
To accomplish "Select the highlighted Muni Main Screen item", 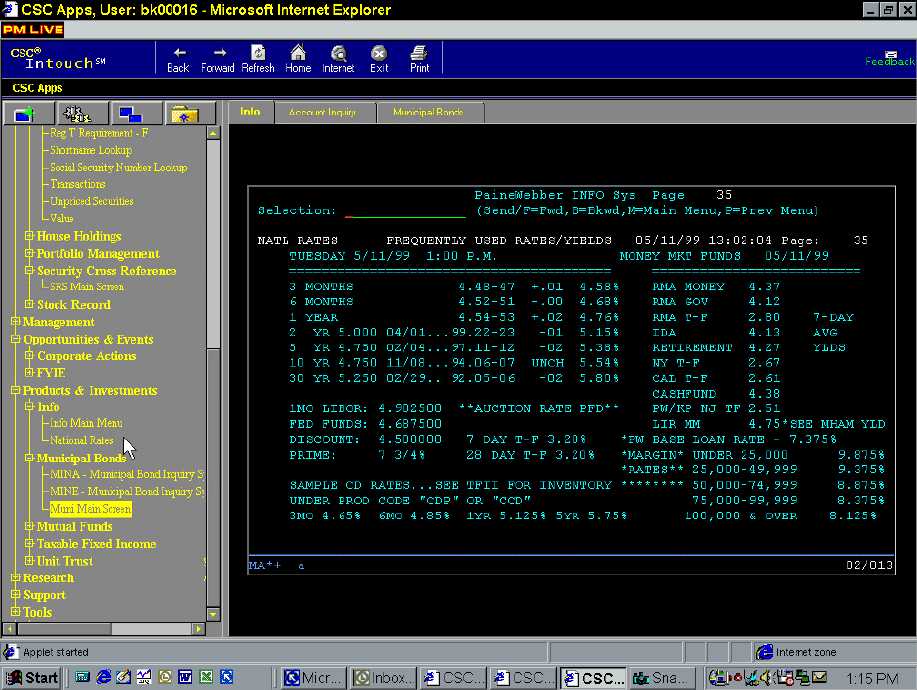I will 91,509.
